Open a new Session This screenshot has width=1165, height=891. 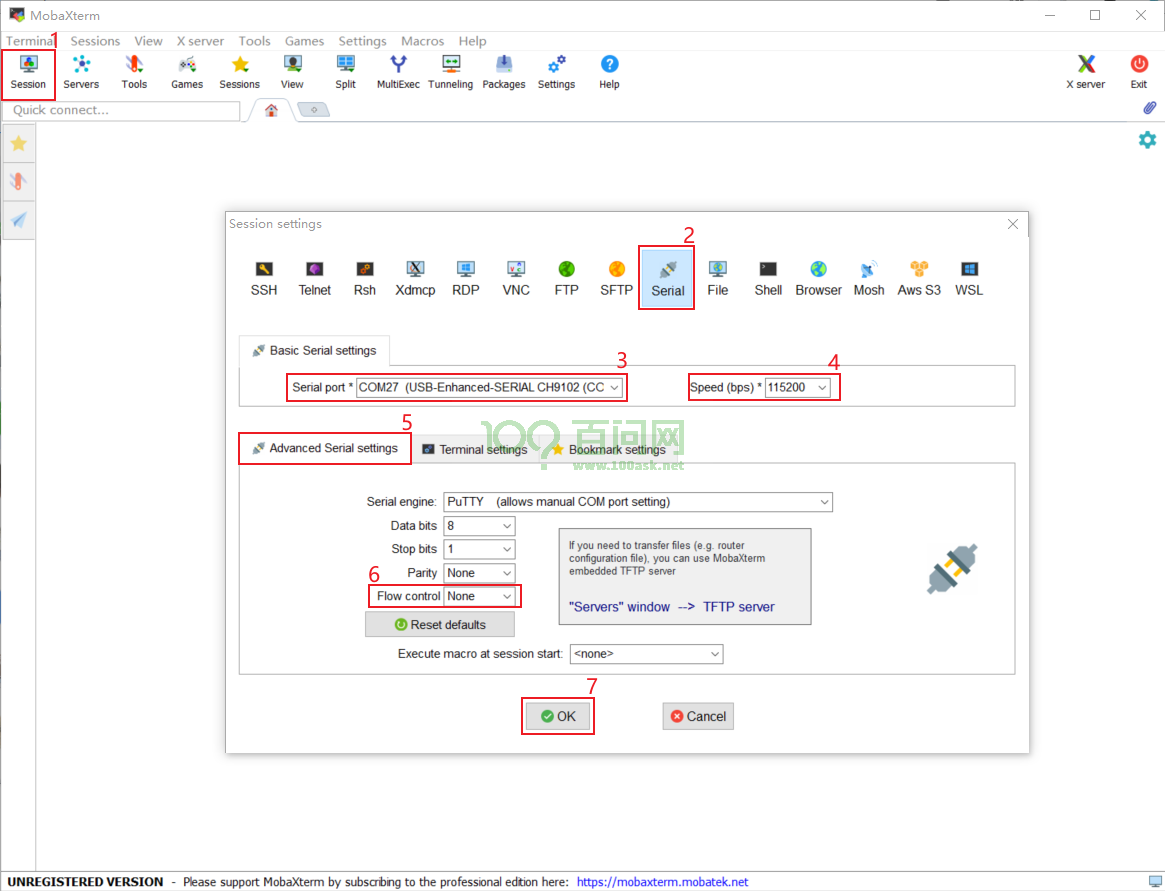[x=27, y=71]
